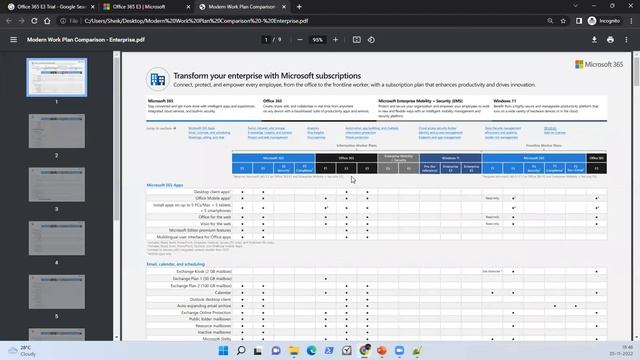Close the Modern Work Plan Comparison tab
The width and height of the screenshot is (640, 360).
click(284, 7)
